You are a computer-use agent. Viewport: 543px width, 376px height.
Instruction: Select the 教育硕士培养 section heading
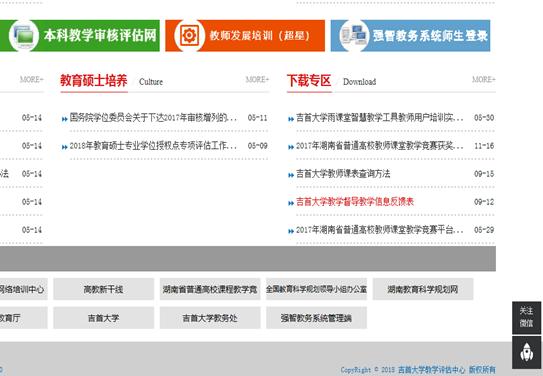[x=94, y=81]
